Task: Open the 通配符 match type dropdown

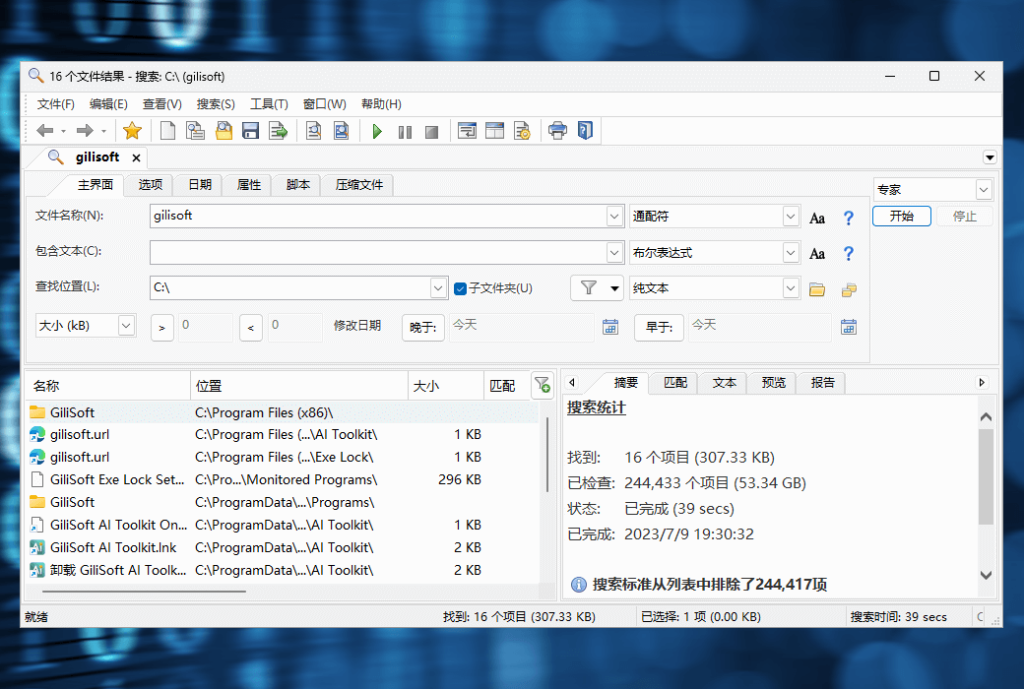Action: (x=790, y=216)
